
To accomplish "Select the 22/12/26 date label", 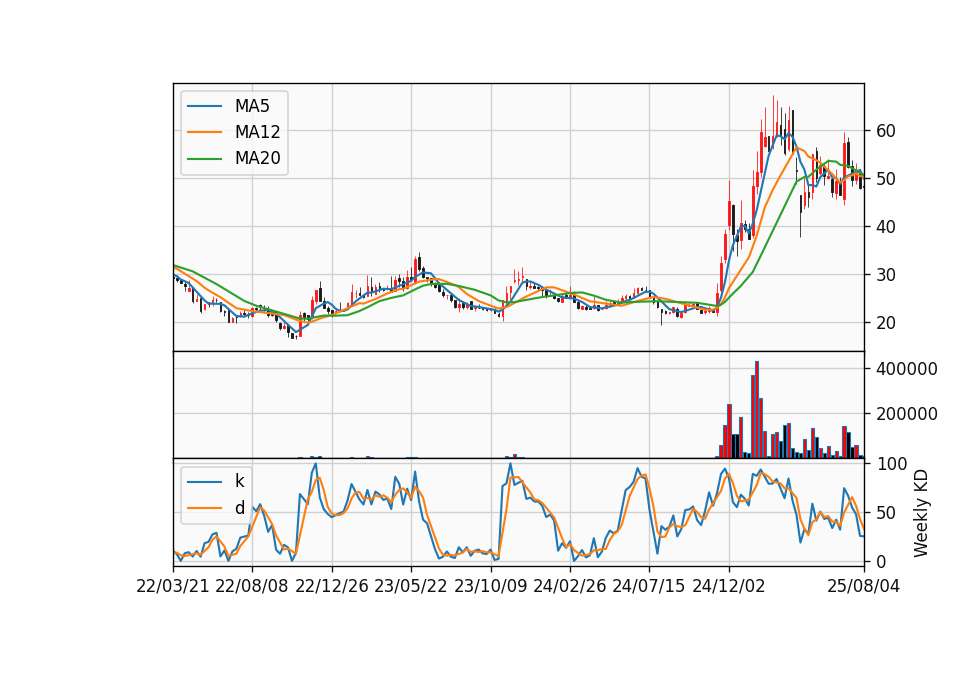I will point(332,586).
